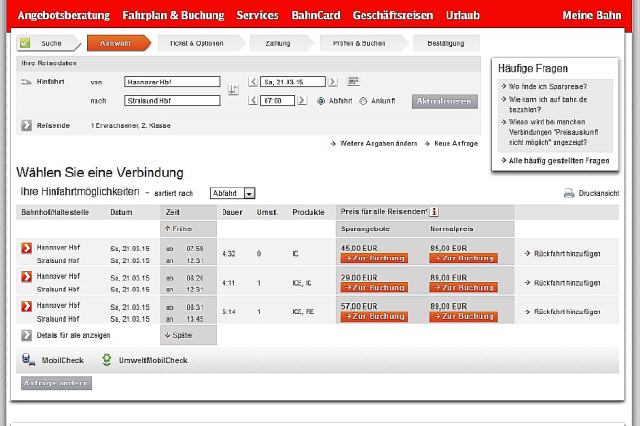Click the Anfrage ändern button
This screenshot has height=426, width=640.
[56, 383]
